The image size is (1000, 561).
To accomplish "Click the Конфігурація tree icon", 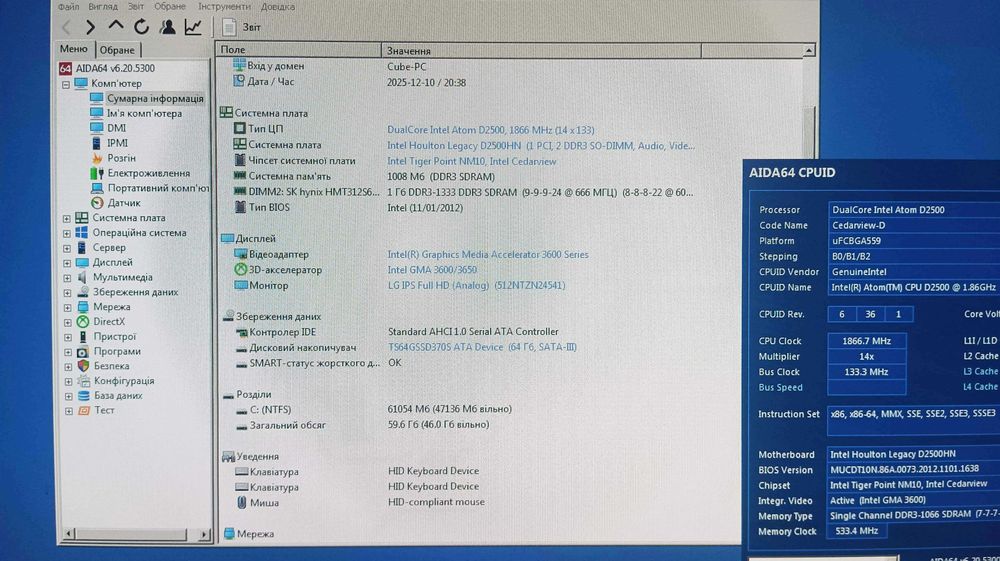I will pos(84,381).
